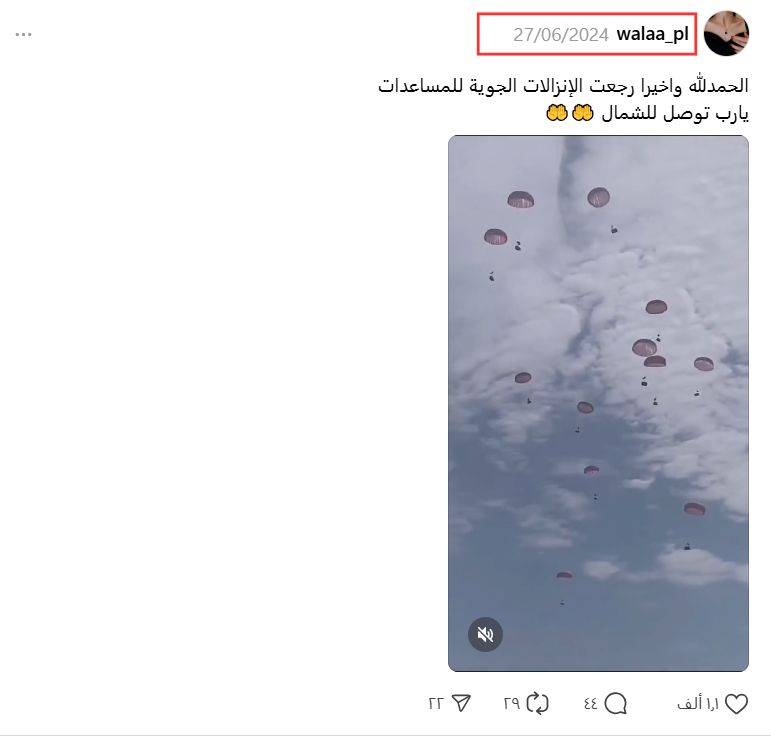This screenshot has height=736, width=771.
Task: Unmute the video using the speaker icon
Action: (x=485, y=634)
